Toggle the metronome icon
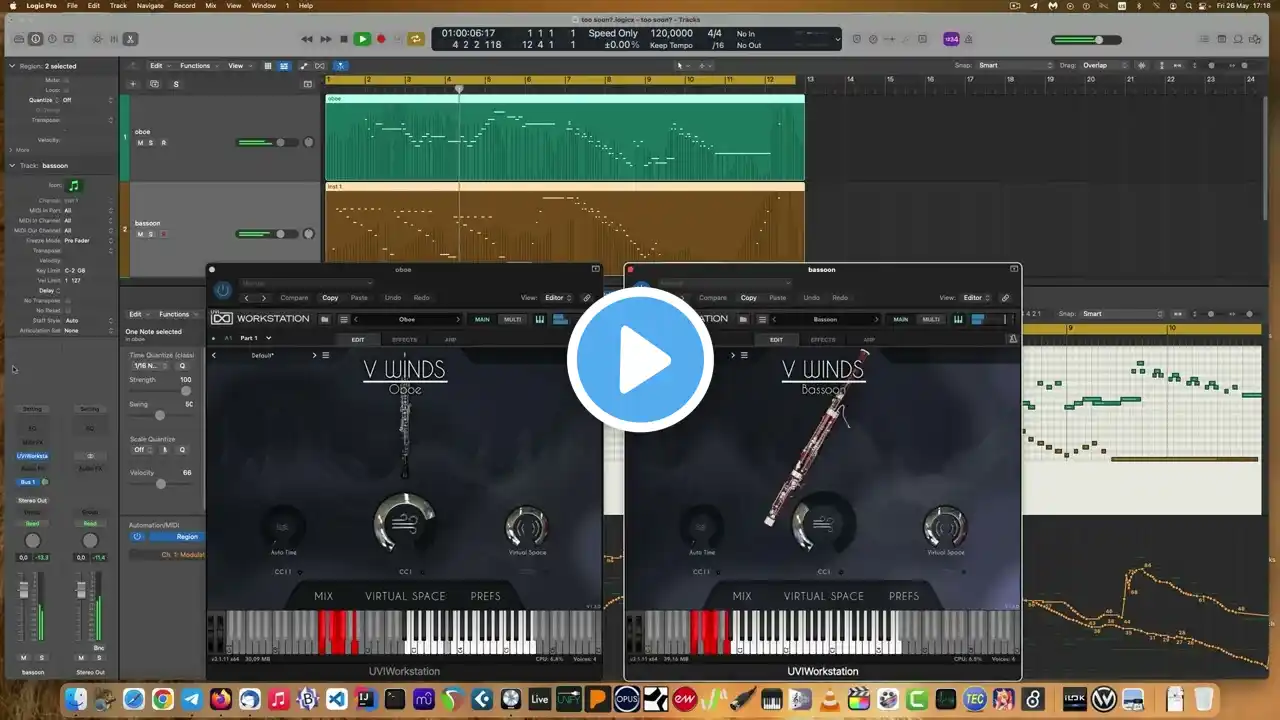 (970, 39)
